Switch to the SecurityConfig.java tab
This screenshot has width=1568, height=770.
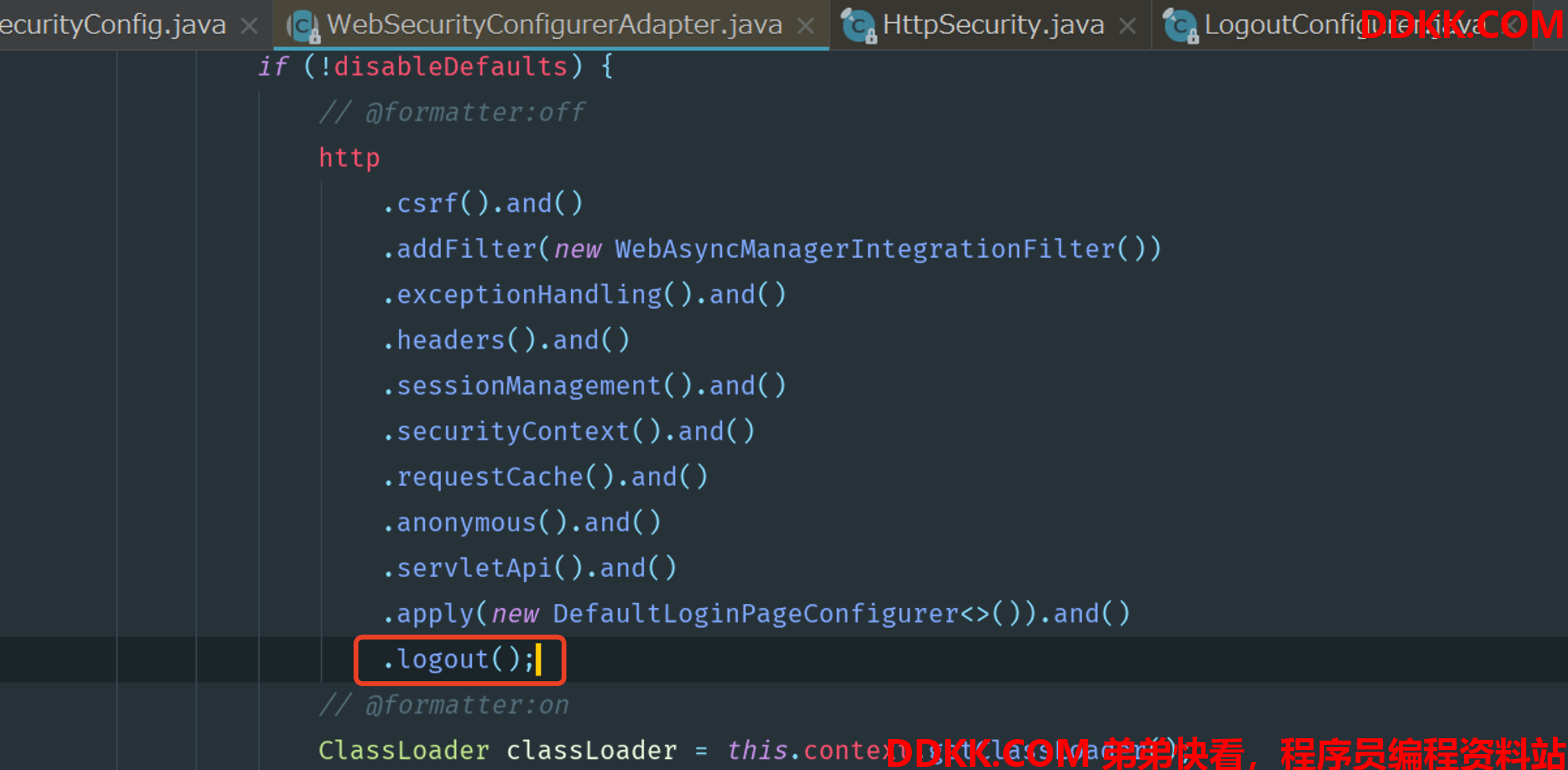coord(111,25)
